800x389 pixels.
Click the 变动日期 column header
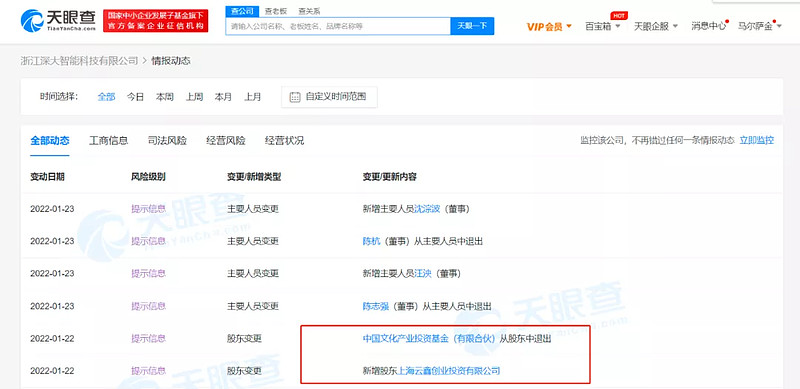47,177
